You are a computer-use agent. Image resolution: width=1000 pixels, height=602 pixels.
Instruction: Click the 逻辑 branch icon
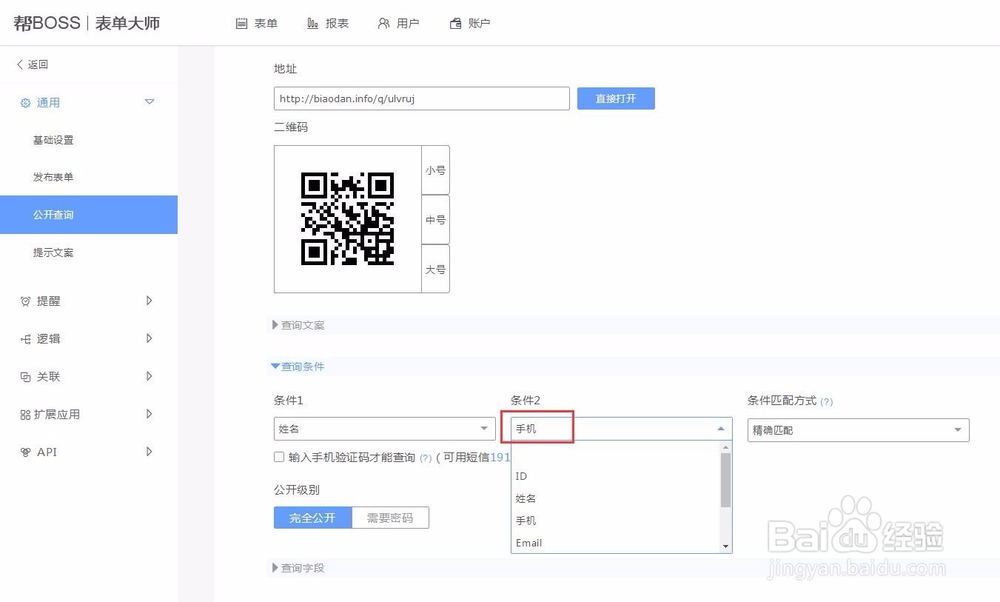(26, 339)
